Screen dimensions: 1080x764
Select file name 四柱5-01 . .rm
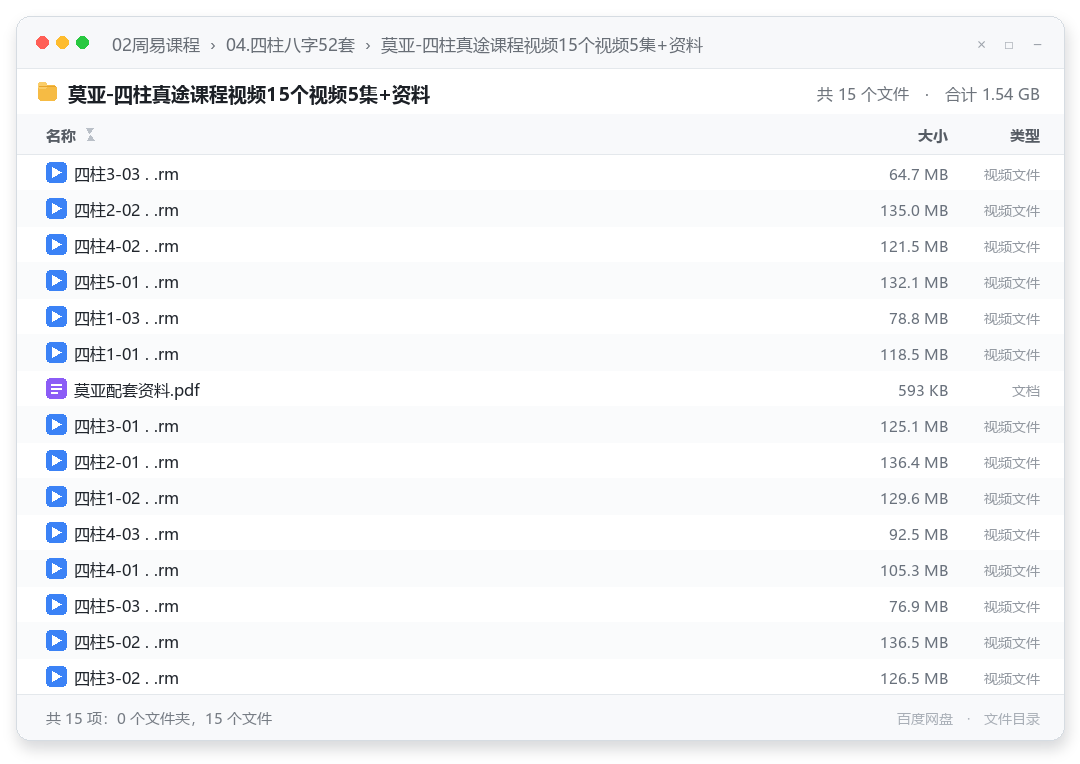point(126,282)
